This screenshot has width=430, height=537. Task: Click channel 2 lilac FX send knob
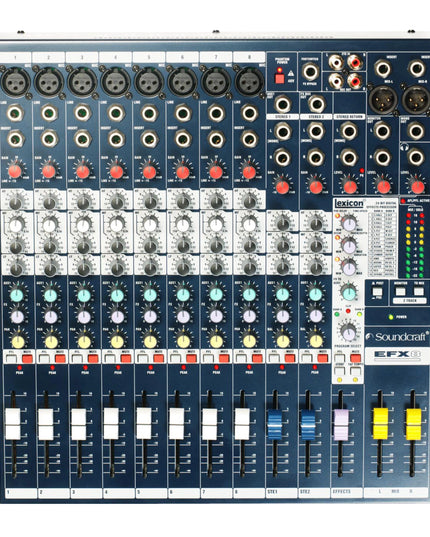(x=51, y=317)
